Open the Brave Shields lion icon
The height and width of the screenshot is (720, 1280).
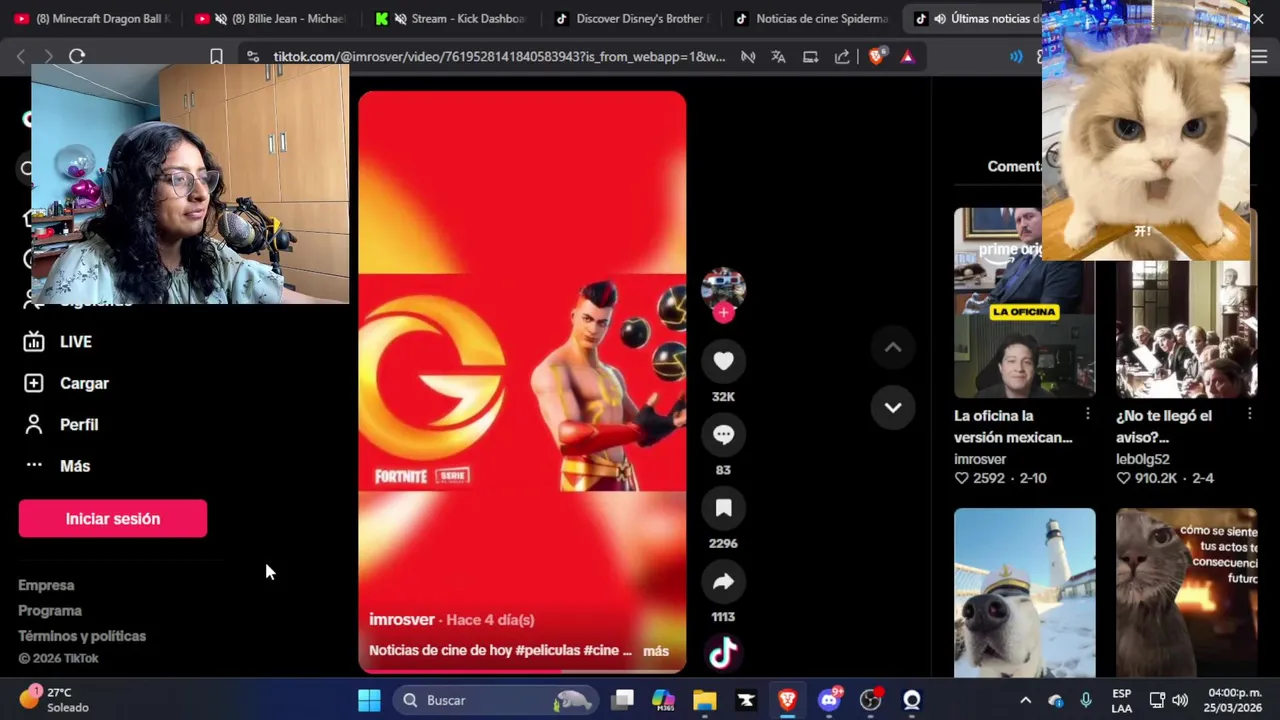pos(876,57)
